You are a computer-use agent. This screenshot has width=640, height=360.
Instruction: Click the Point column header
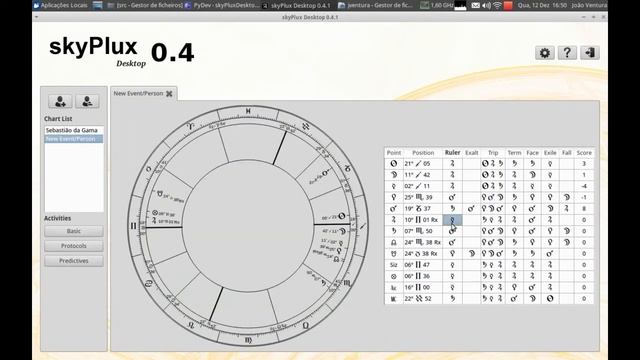point(394,153)
